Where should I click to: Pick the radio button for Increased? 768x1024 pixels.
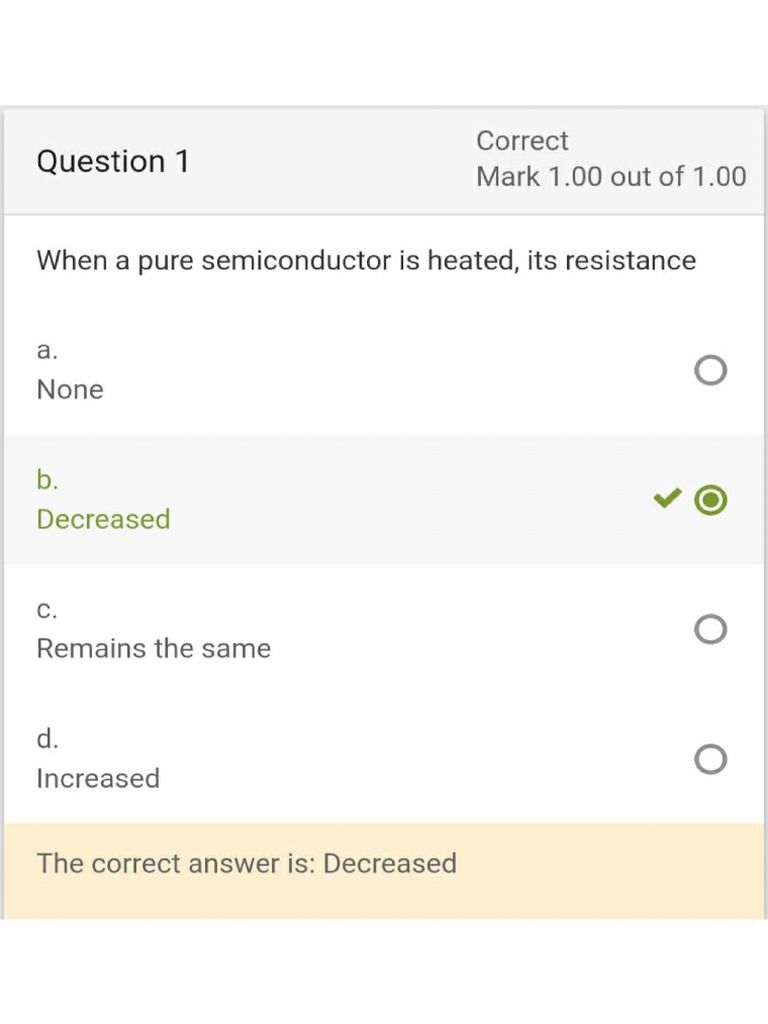(x=710, y=760)
